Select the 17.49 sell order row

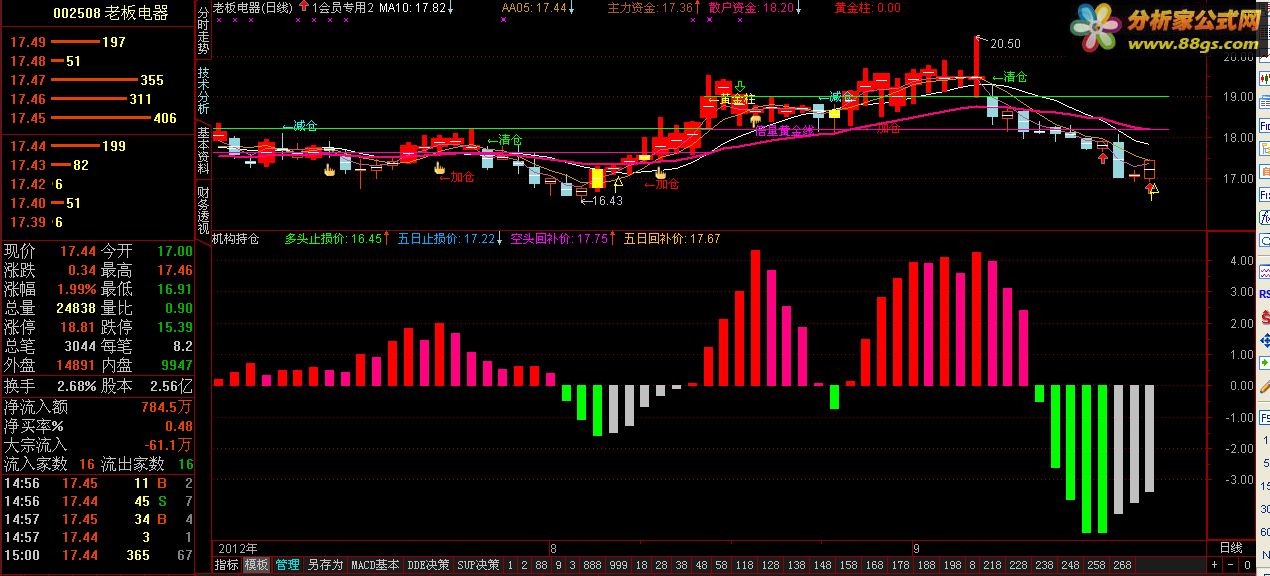coord(96,42)
